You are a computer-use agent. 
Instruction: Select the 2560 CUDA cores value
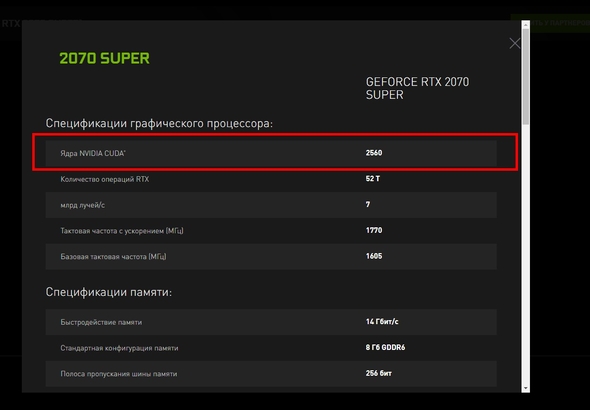point(374,153)
